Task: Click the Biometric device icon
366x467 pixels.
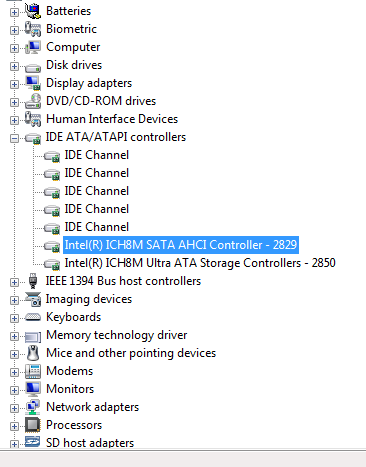Action: (x=33, y=29)
